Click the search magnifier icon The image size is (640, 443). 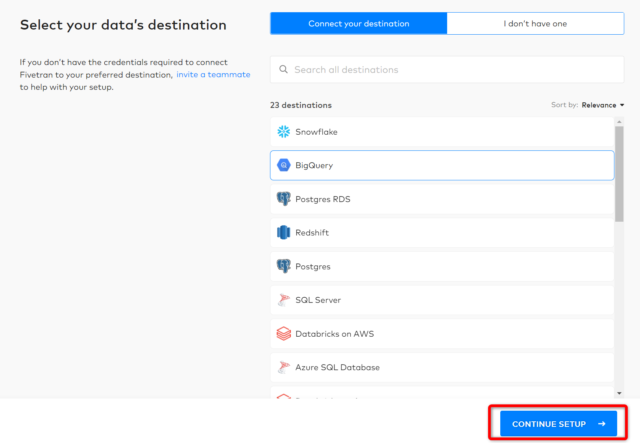click(283, 69)
